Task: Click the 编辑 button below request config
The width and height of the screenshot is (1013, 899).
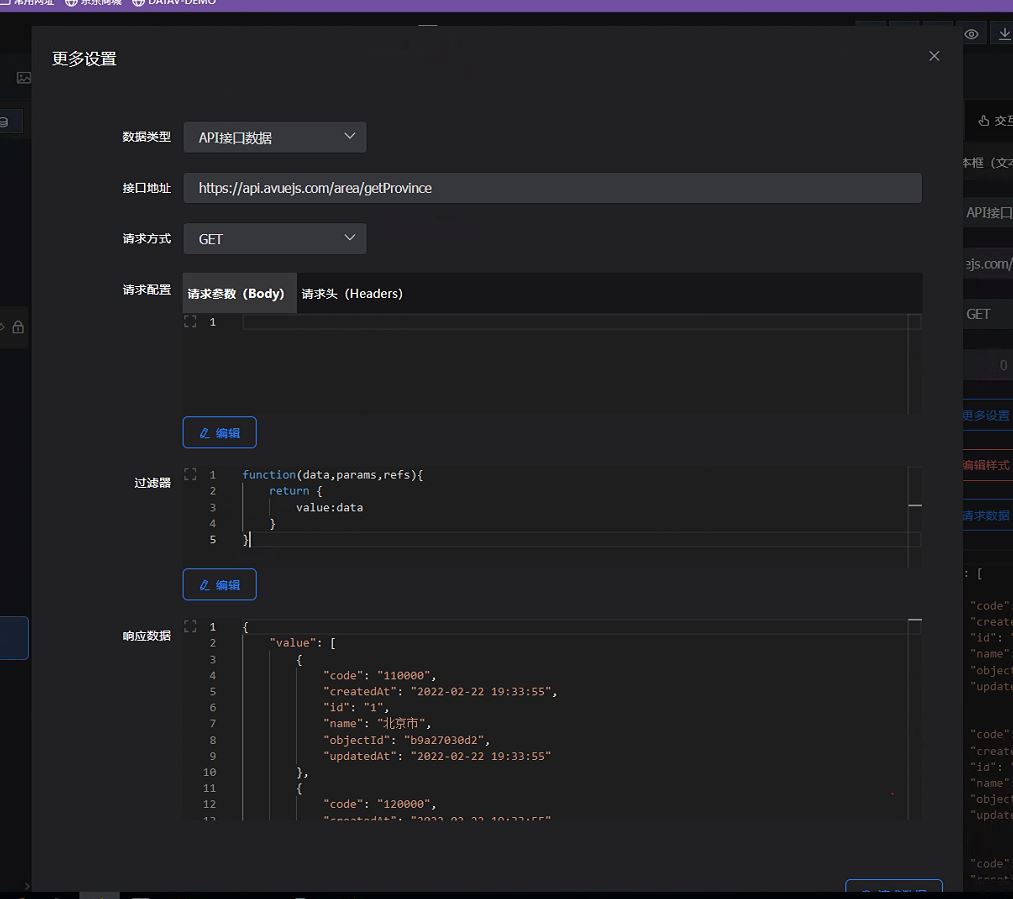Action: pos(220,432)
